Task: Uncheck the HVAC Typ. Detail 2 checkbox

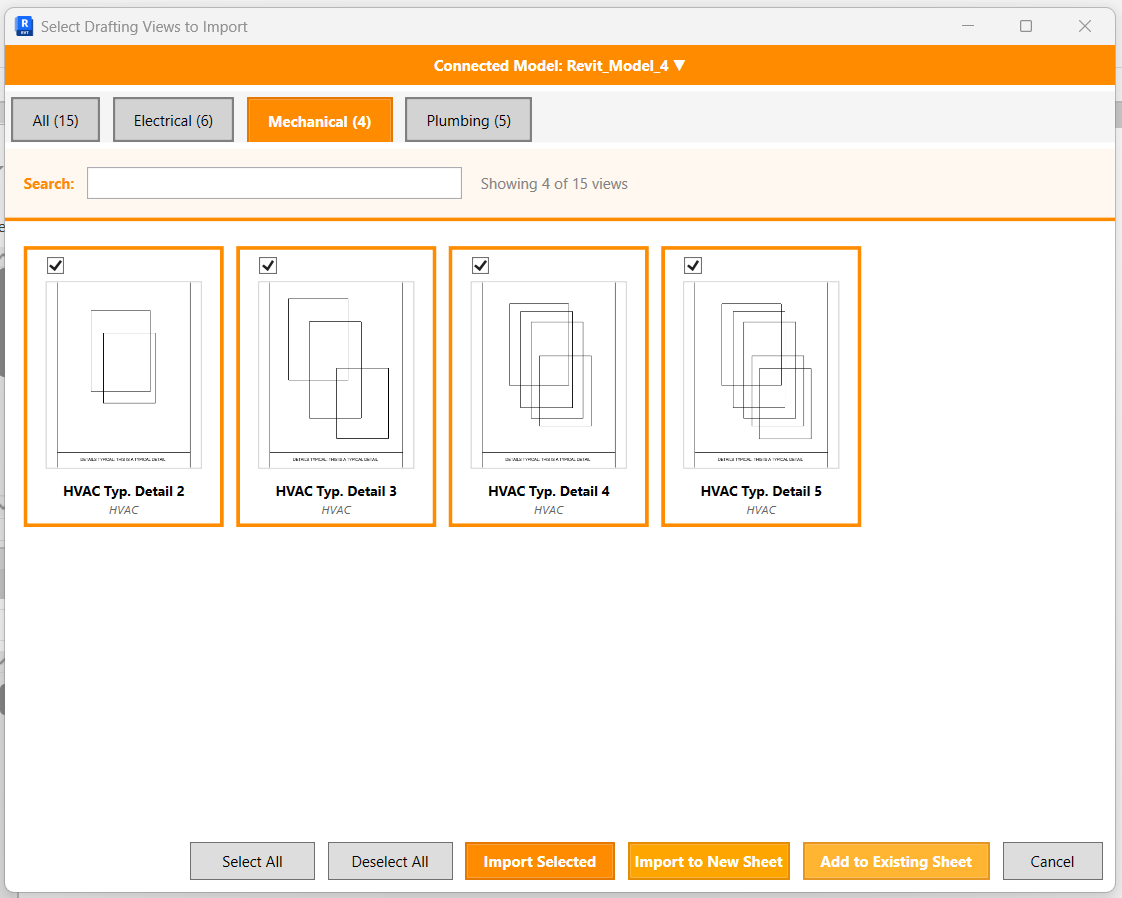Action: [55, 265]
